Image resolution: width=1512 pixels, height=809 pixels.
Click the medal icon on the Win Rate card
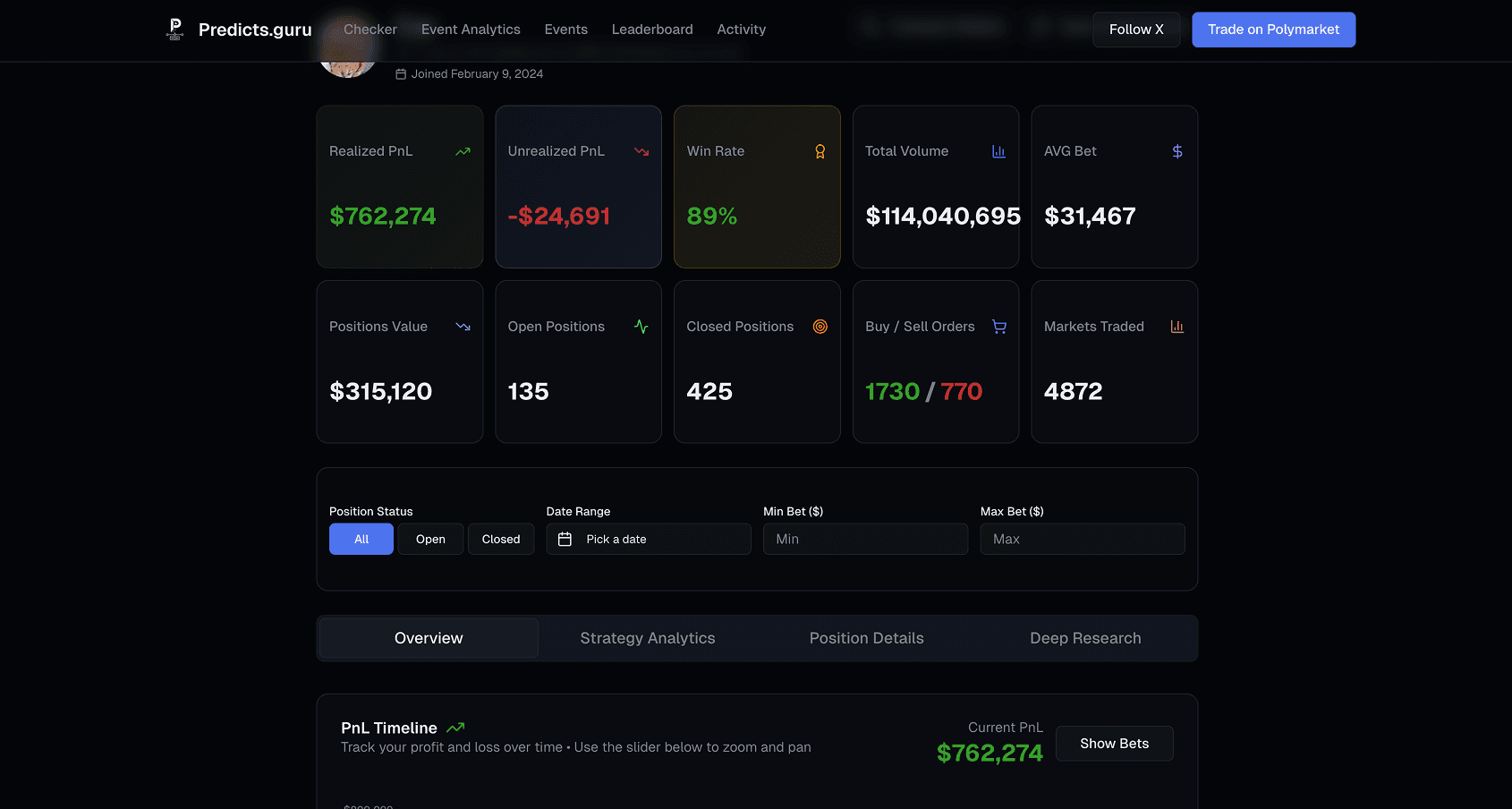820,151
